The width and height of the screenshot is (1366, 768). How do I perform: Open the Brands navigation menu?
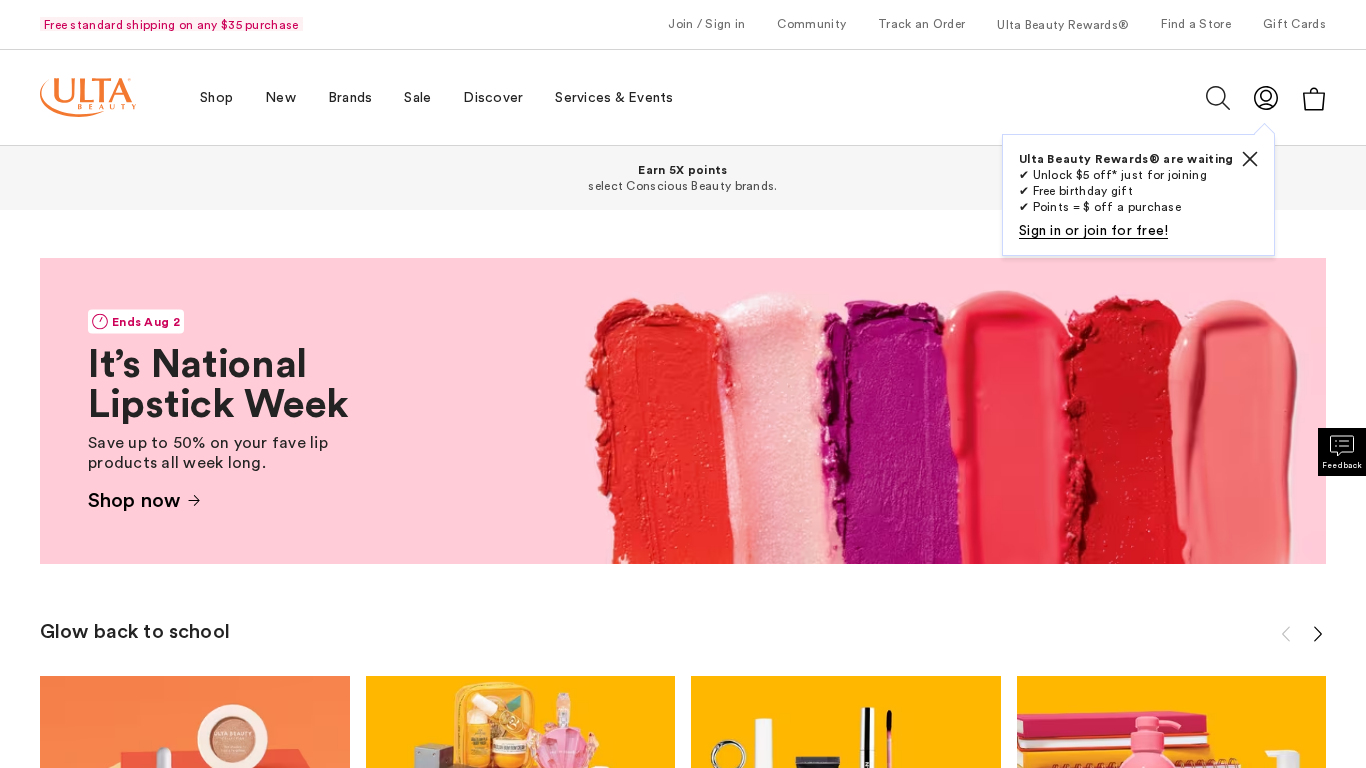350,97
